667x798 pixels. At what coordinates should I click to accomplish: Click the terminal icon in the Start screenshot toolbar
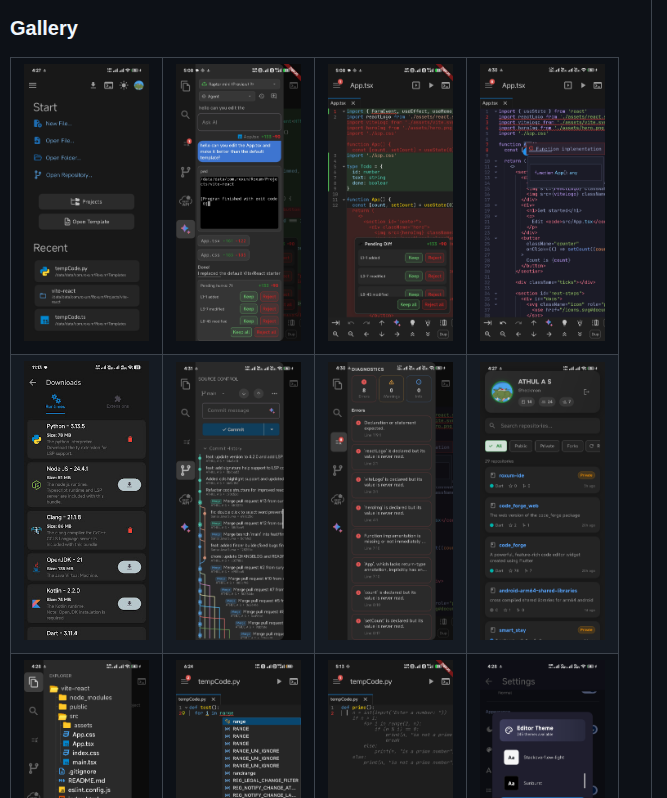(108, 86)
